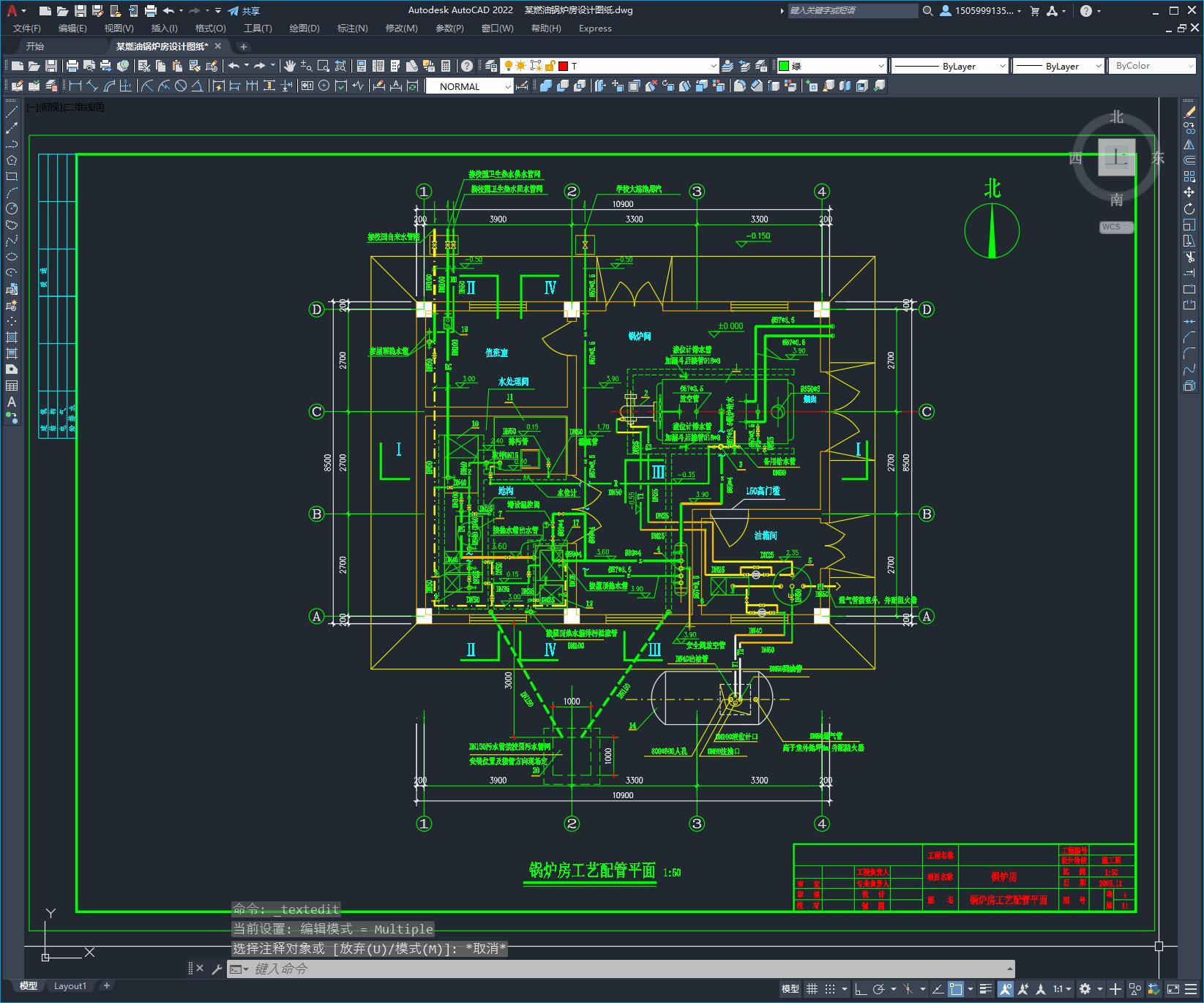Viewport: 1204px width, 1003px height.
Task: Click the green color swatch in color control
Action: point(784,66)
